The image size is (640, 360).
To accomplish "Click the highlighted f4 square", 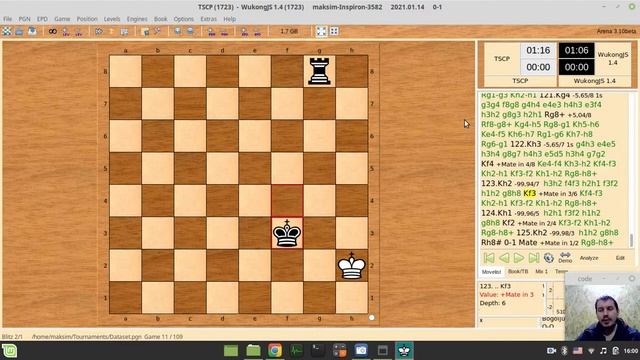I will click(x=287, y=201).
